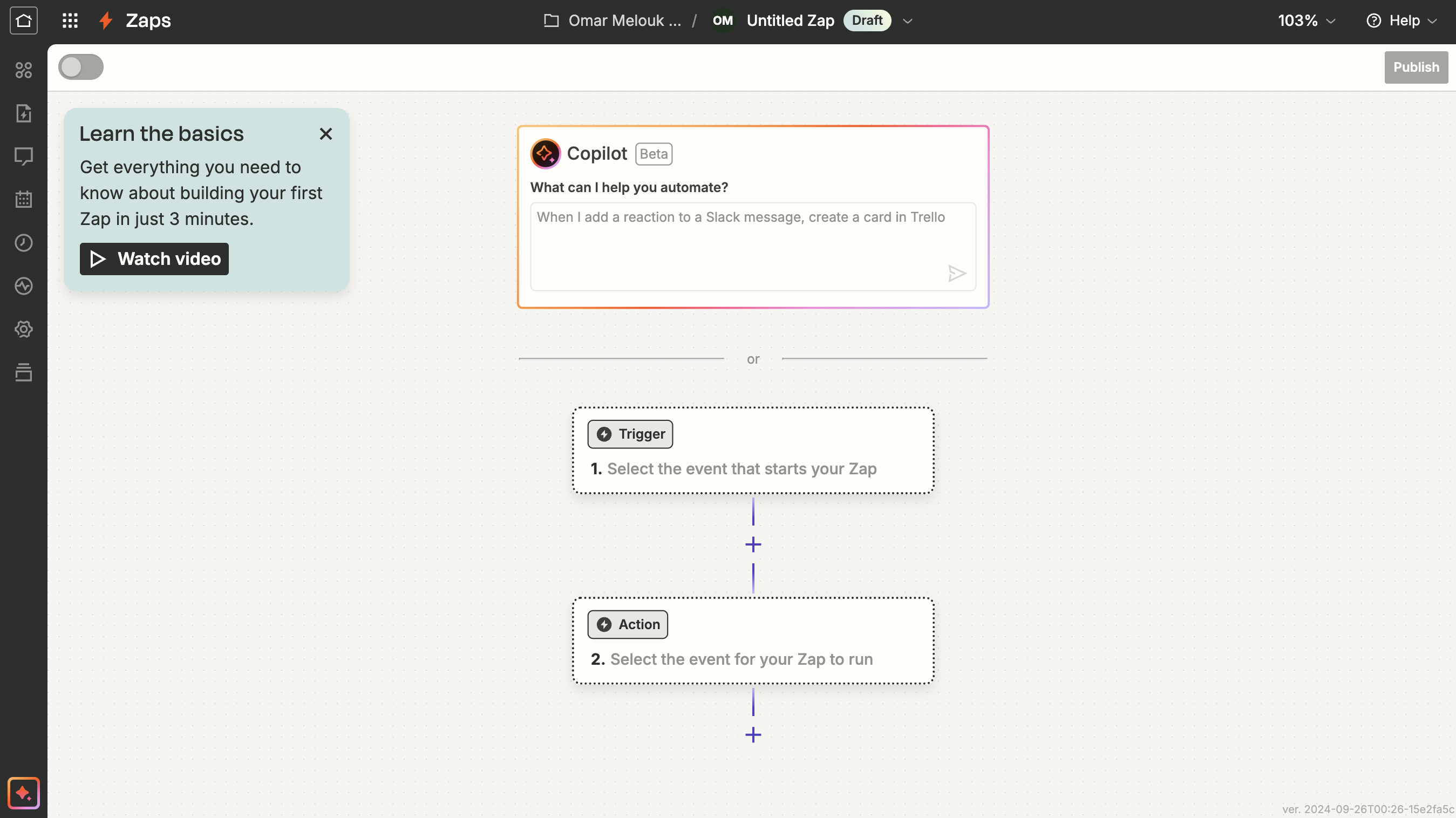Viewport: 1456px width, 818px height.
Task: Toggle the Zap on/off switch
Action: point(81,67)
